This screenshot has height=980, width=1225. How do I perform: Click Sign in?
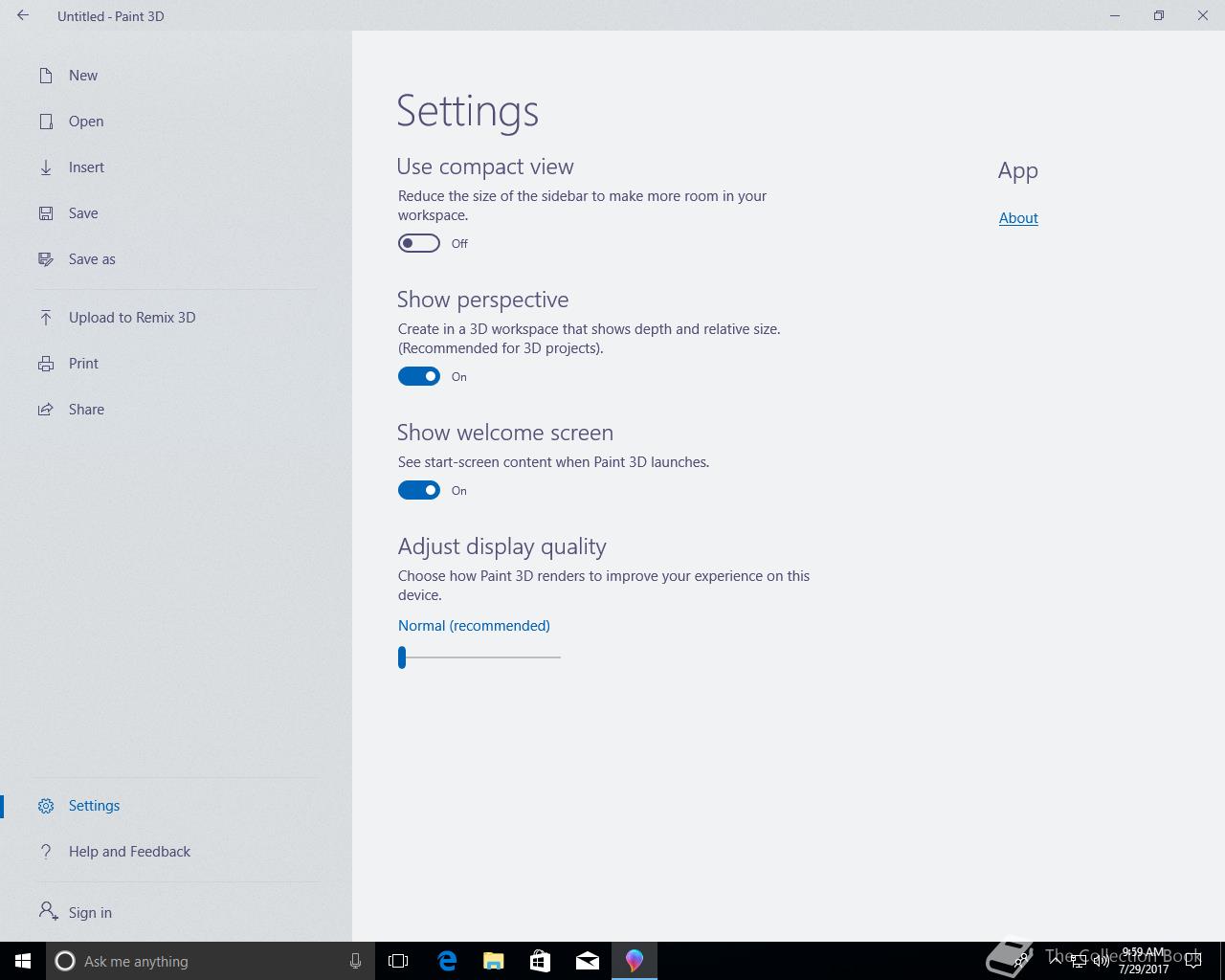click(176, 913)
